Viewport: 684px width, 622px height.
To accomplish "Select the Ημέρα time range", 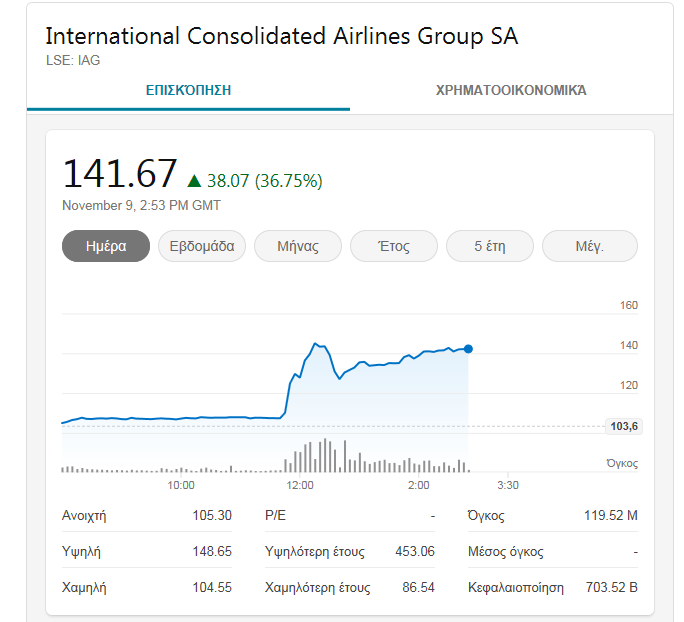I will 106,246.
